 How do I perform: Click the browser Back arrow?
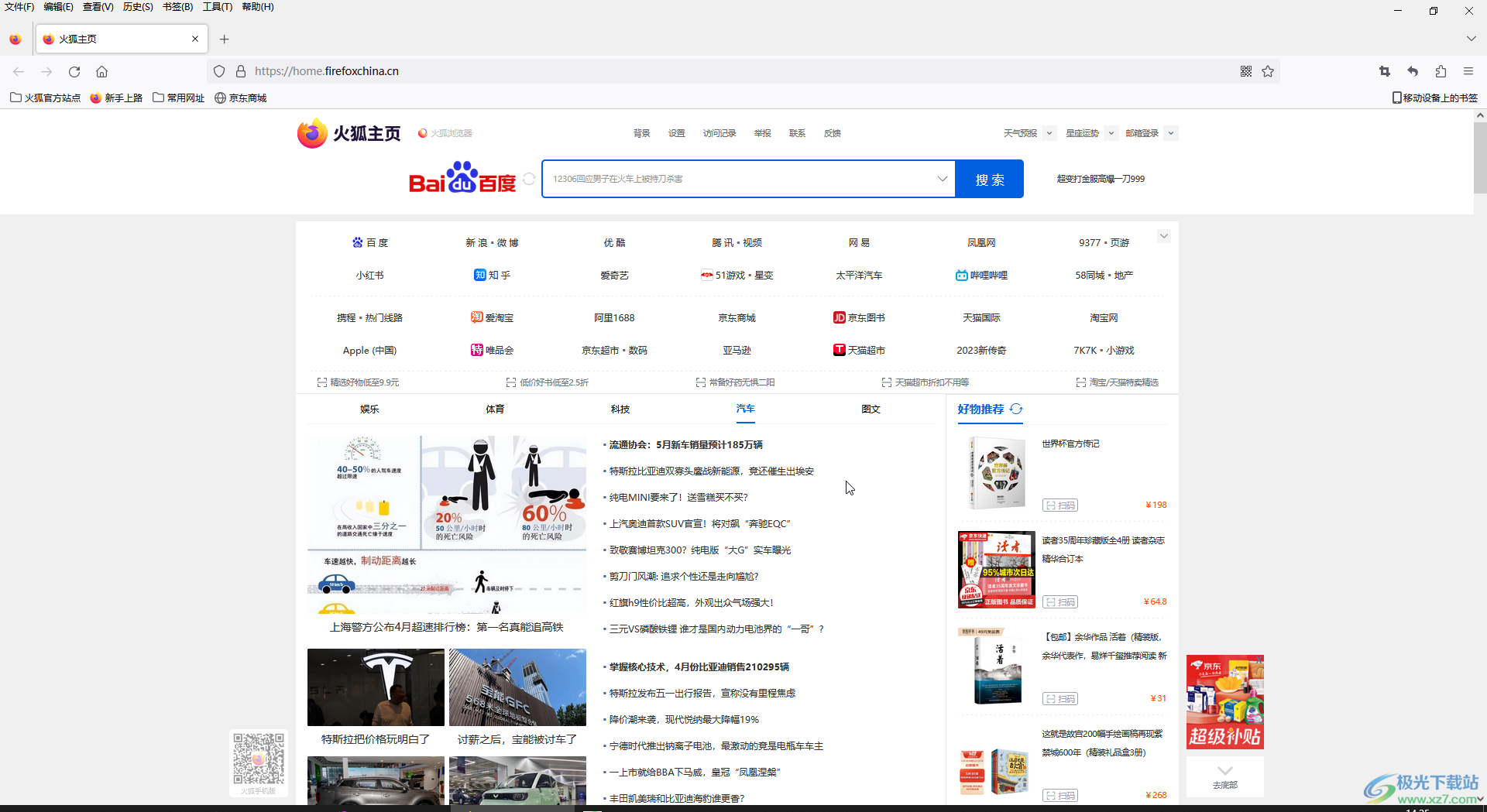(x=19, y=71)
